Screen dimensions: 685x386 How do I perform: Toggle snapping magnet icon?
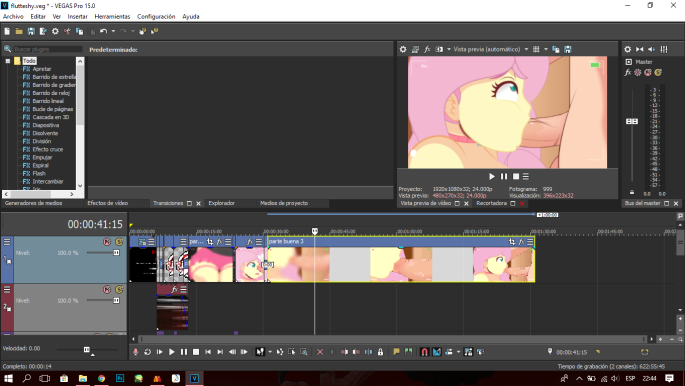pyautogui.click(x=424, y=352)
